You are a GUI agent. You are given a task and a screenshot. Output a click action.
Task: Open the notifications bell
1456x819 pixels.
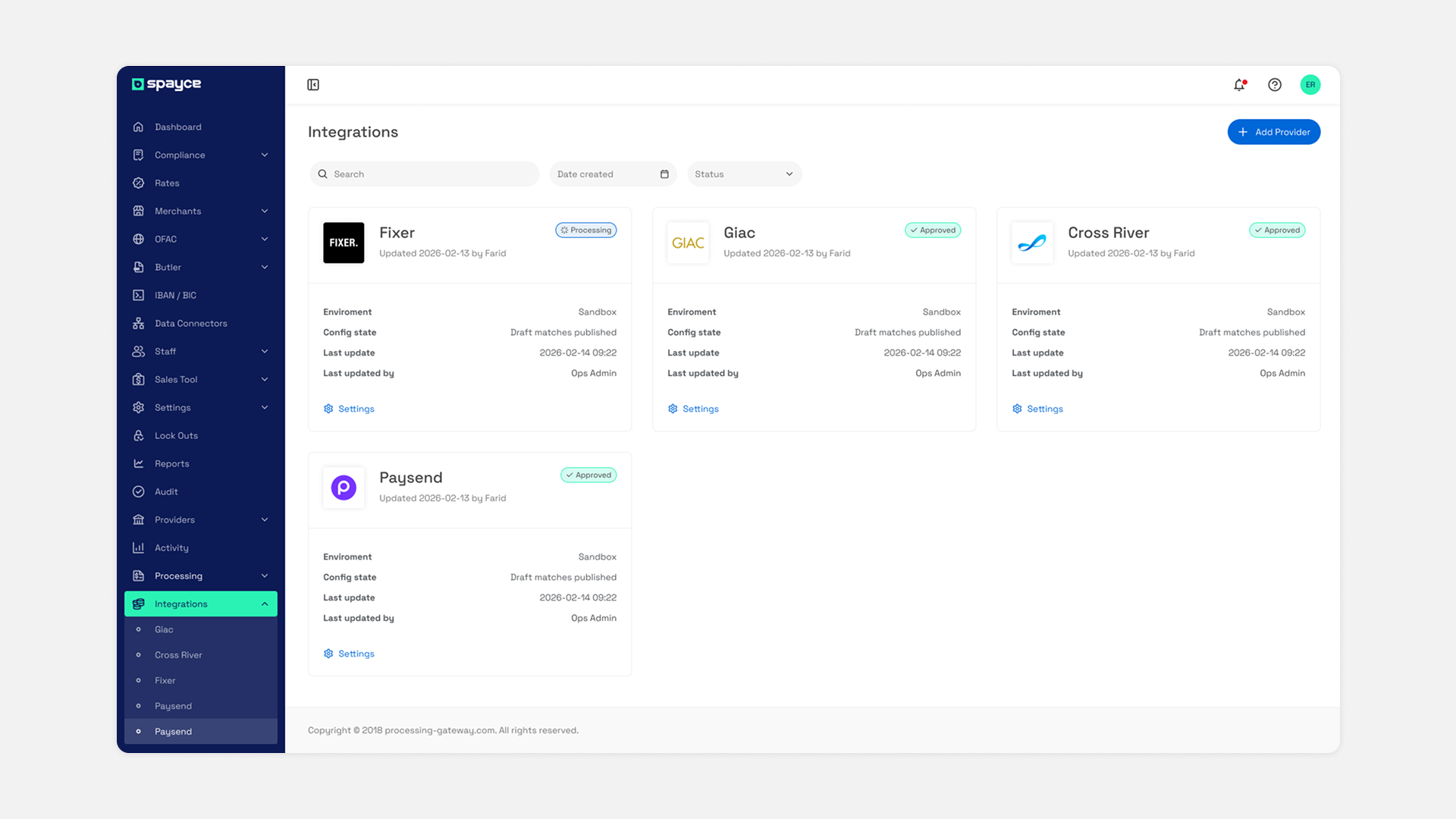coord(1239,85)
